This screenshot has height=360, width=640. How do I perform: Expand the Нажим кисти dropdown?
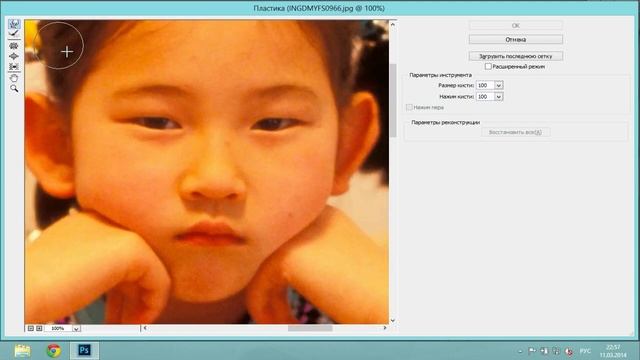(499, 97)
